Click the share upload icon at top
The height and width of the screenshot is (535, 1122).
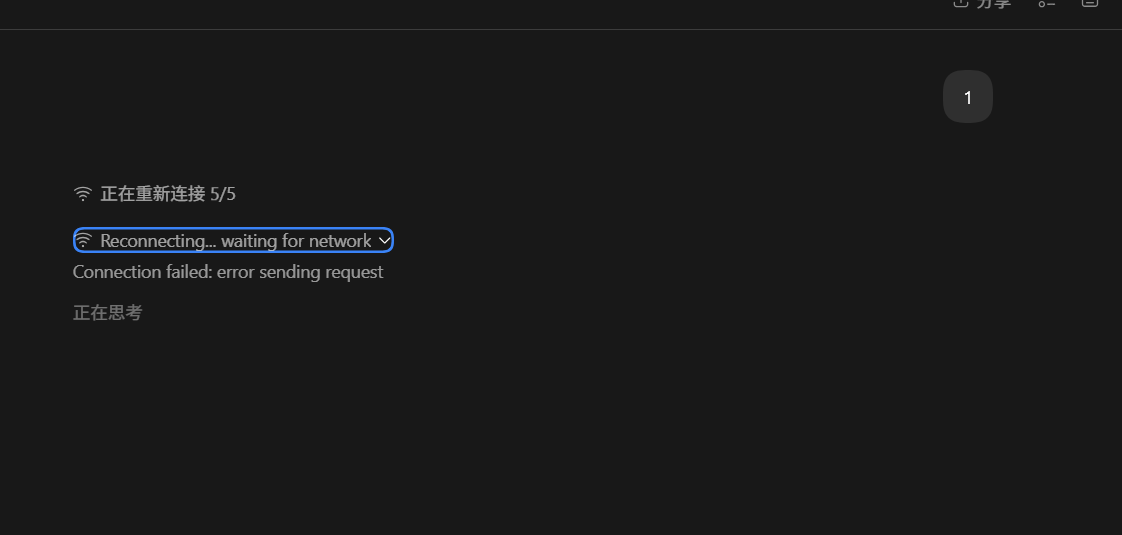[960, 3]
